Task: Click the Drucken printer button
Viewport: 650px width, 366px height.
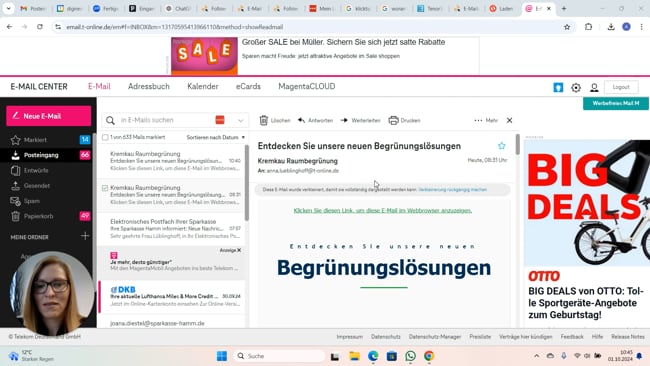Action: tap(404, 120)
